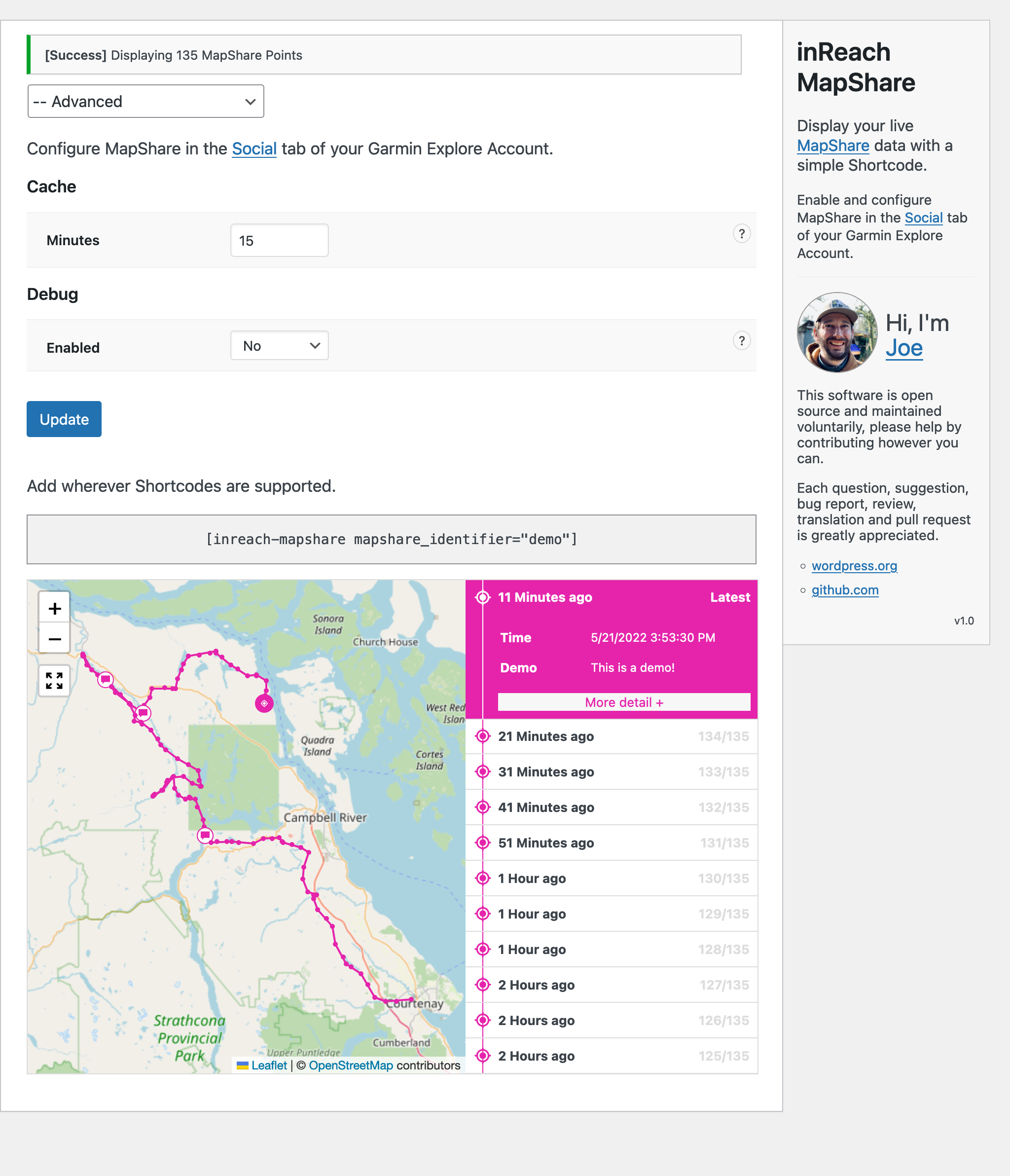This screenshot has width=1010, height=1176.
Task: Zoom in on the map
Action: tap(54, 608)
